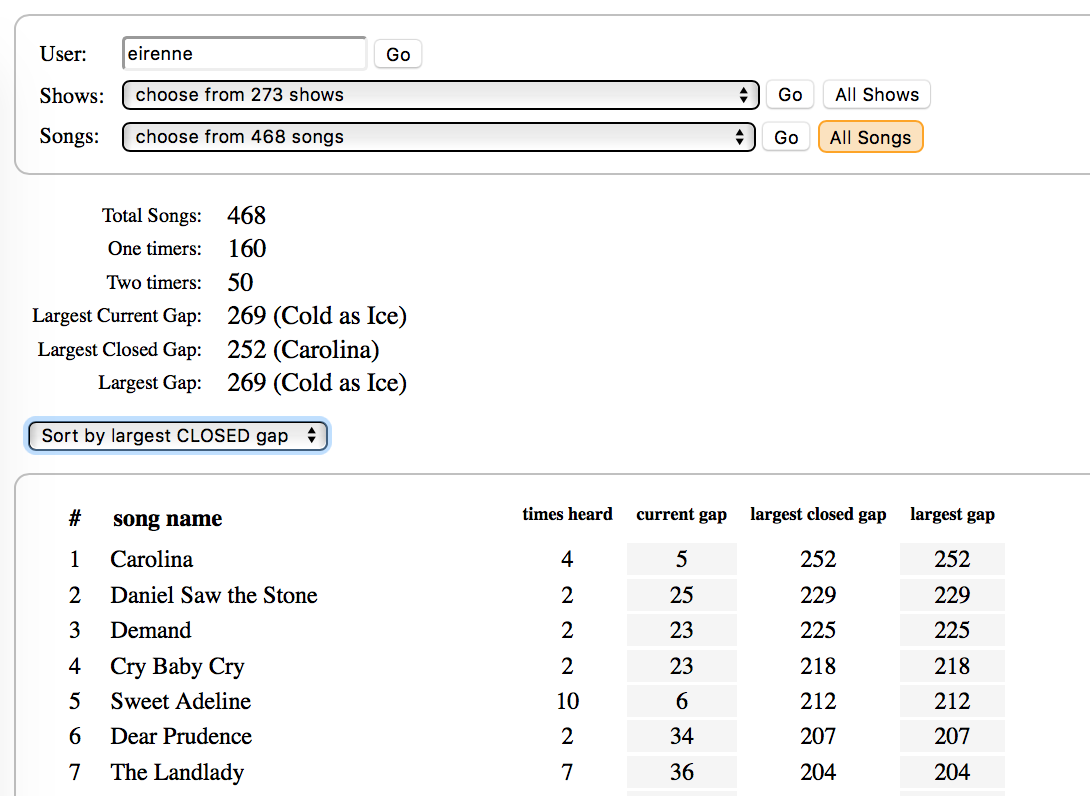Select Sweet Adeline in song list
This screenshot has height=796, width=1090.
coord(180,701)
